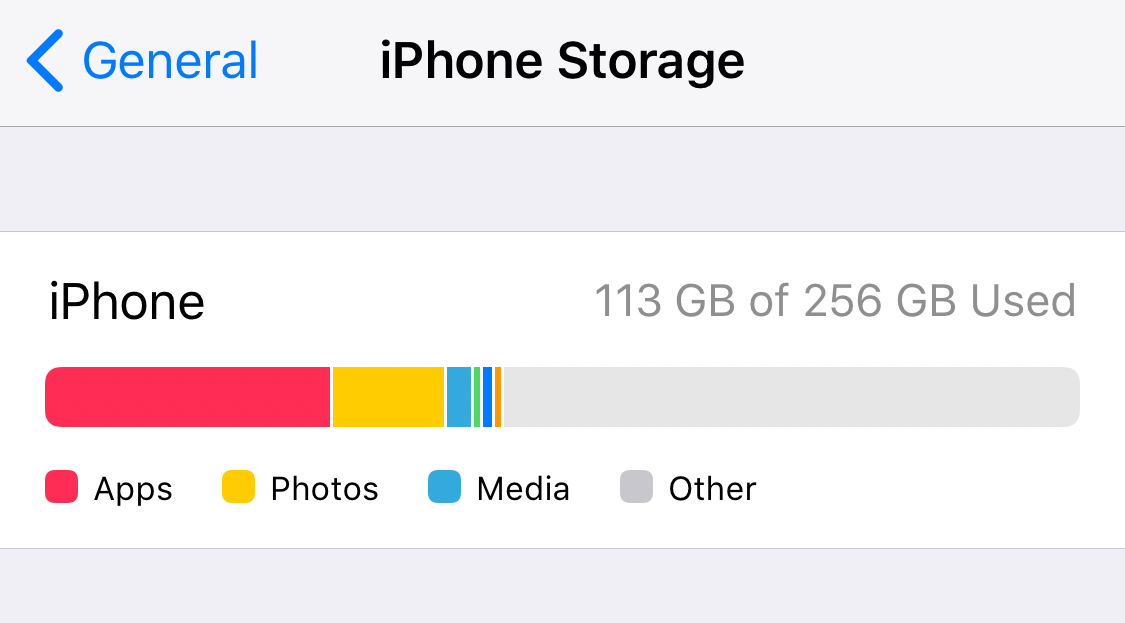The width and height of the screenshot is (1125, 623).
Task: Click the gray Other legend swatch
Action: click(636, 487)
